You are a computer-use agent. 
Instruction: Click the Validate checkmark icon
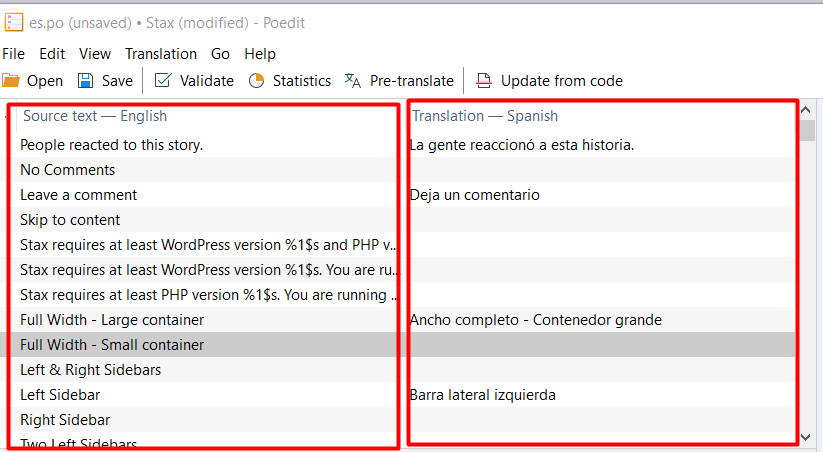click(x=163, y=80)
